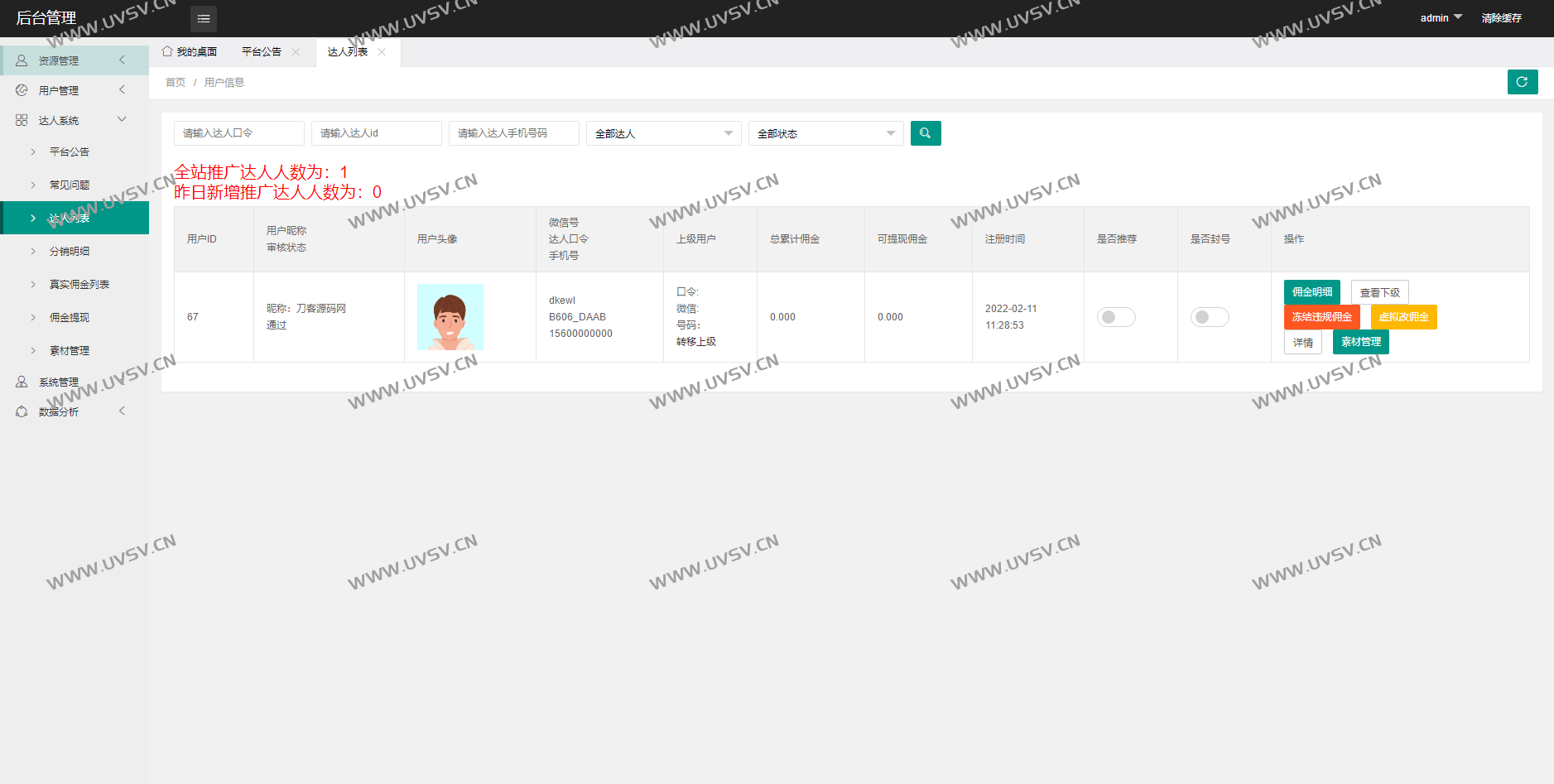This screenshot has width=1554, height=784.
Task: Click the 后台管理 title
Action: click(46, 18)
